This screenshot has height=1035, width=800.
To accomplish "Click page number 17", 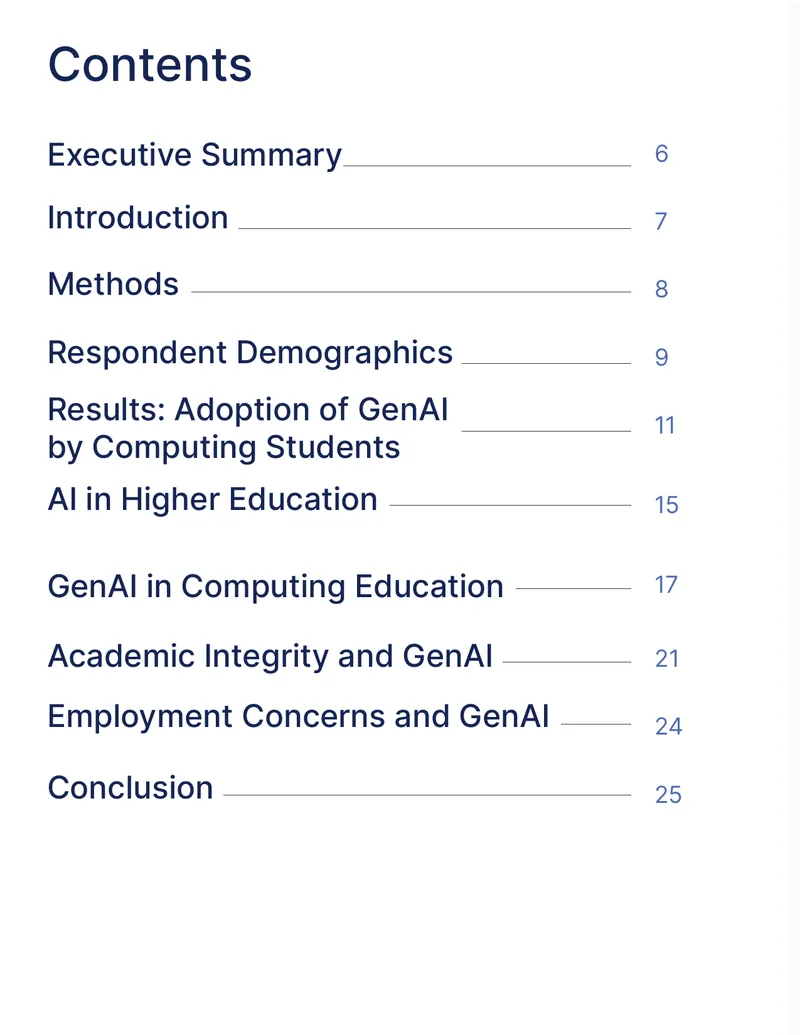I will tap(666, 585).
